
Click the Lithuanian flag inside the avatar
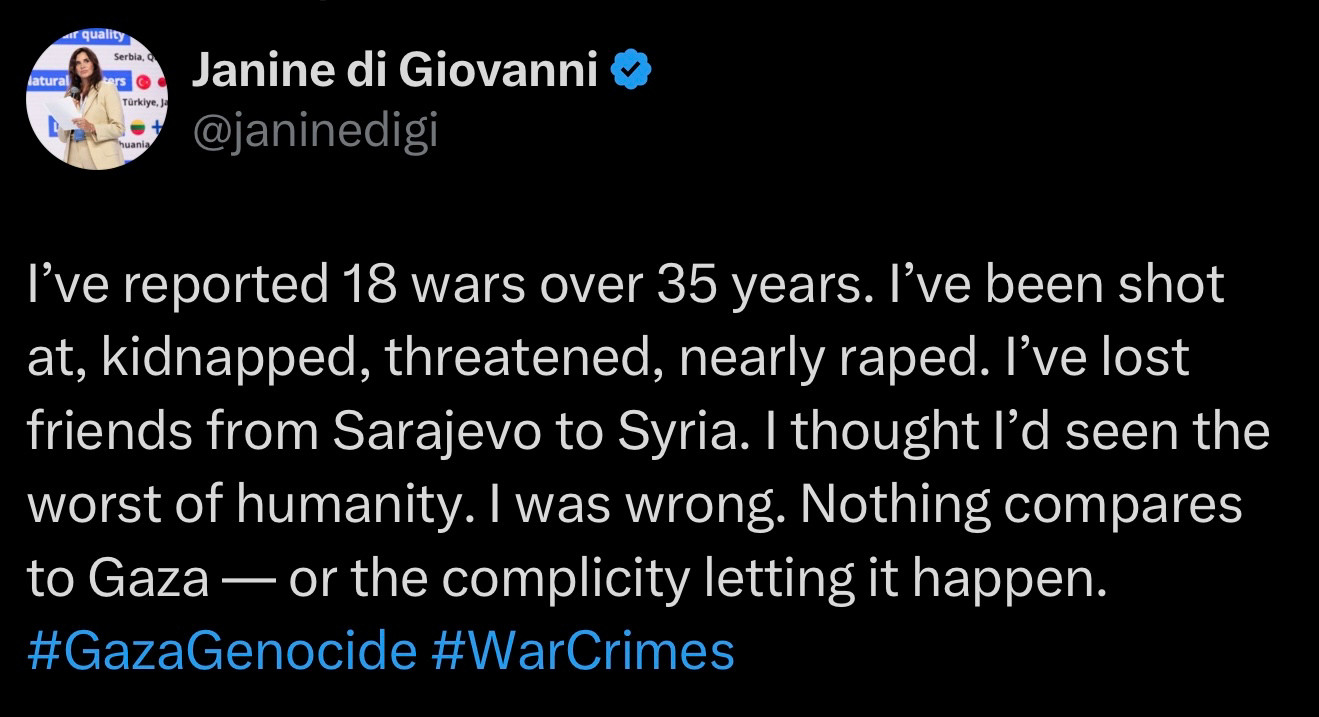(138, 127)
